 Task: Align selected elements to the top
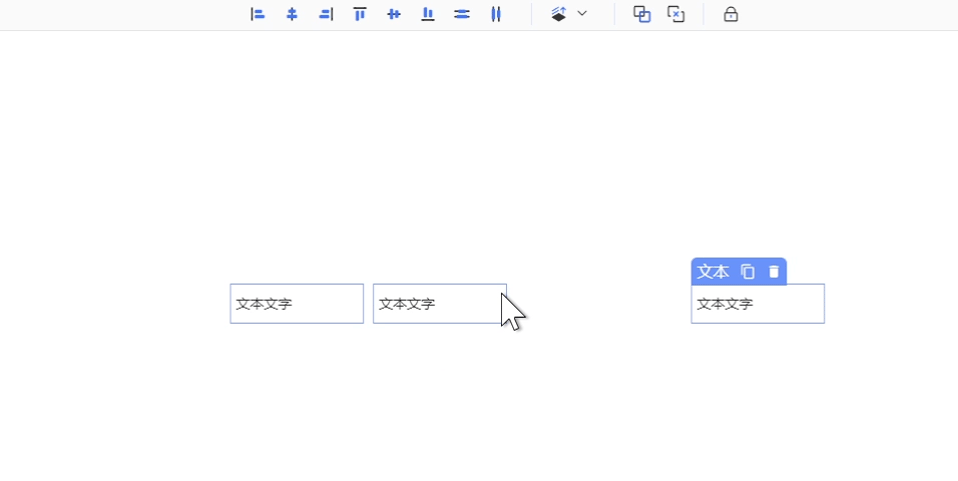360,14
